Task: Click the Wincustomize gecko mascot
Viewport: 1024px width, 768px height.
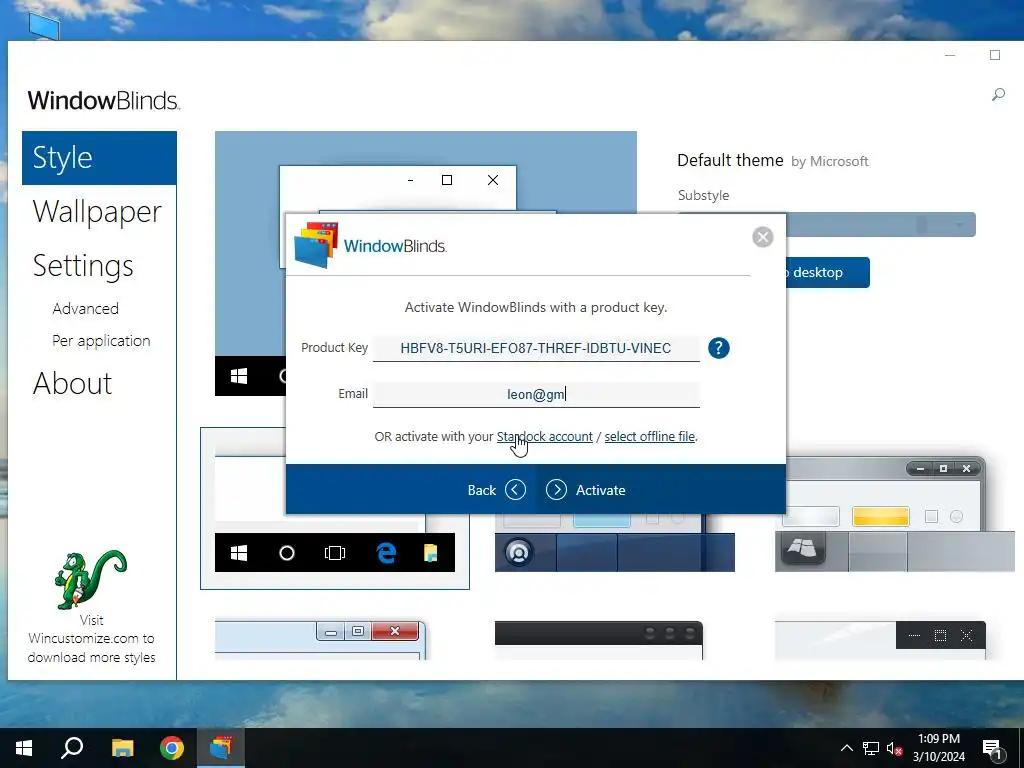Action: click(90, 579)
